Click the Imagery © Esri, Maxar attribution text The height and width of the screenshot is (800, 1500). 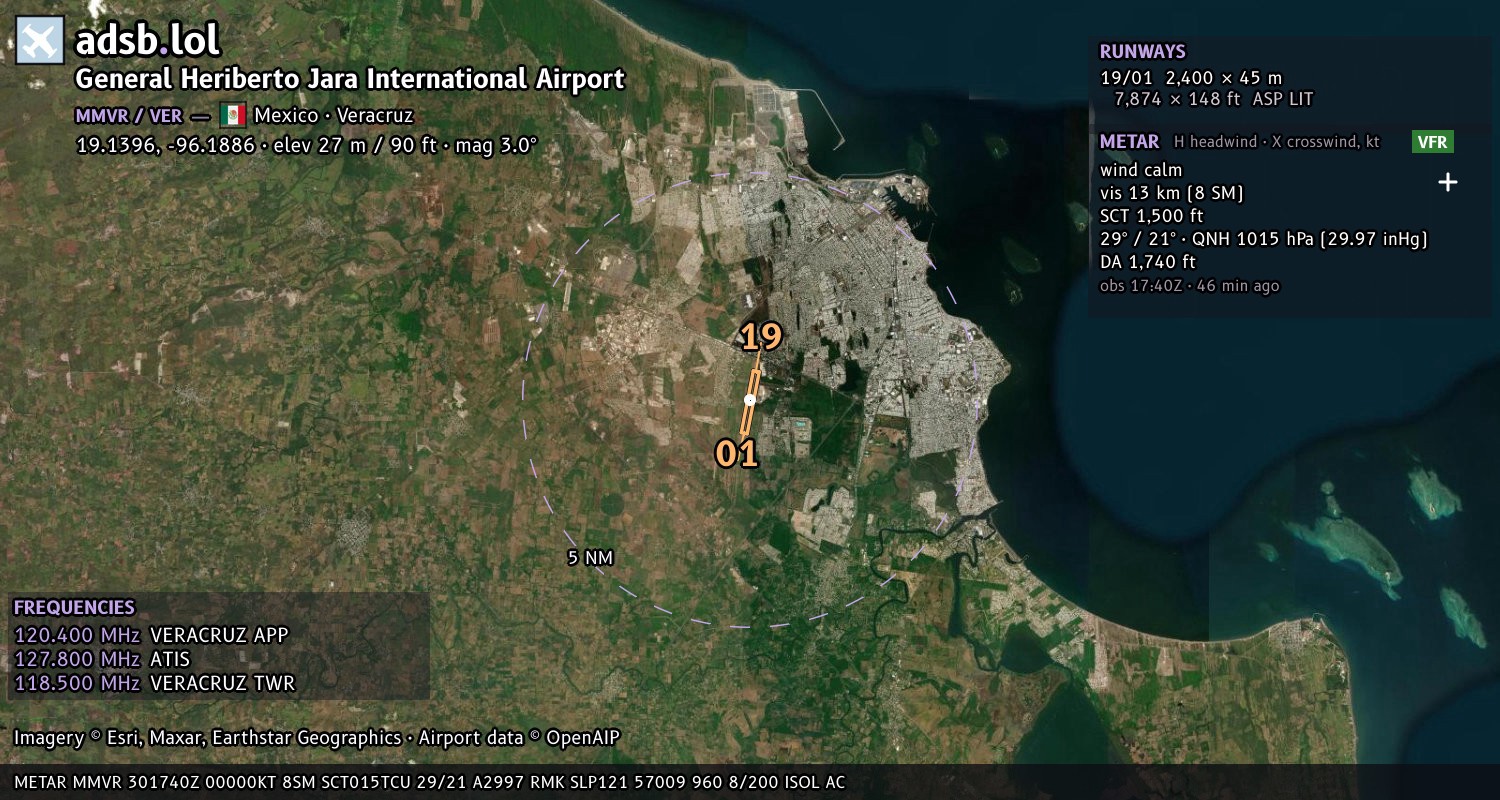(x=317, y=738)
